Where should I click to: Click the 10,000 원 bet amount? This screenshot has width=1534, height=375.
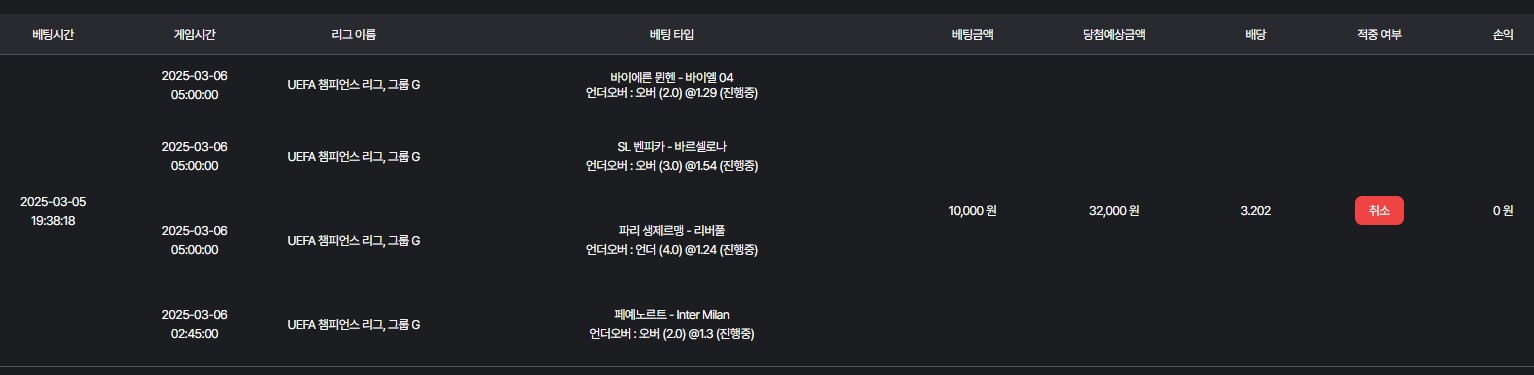pyautogui.click(x=972, y=211)
